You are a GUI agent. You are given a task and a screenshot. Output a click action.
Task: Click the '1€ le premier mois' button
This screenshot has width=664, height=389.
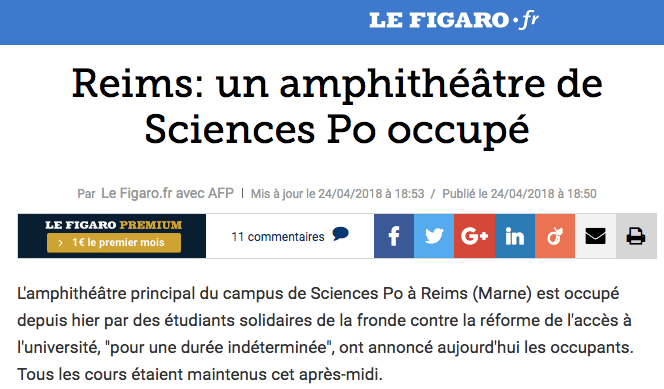coord(114,243)
